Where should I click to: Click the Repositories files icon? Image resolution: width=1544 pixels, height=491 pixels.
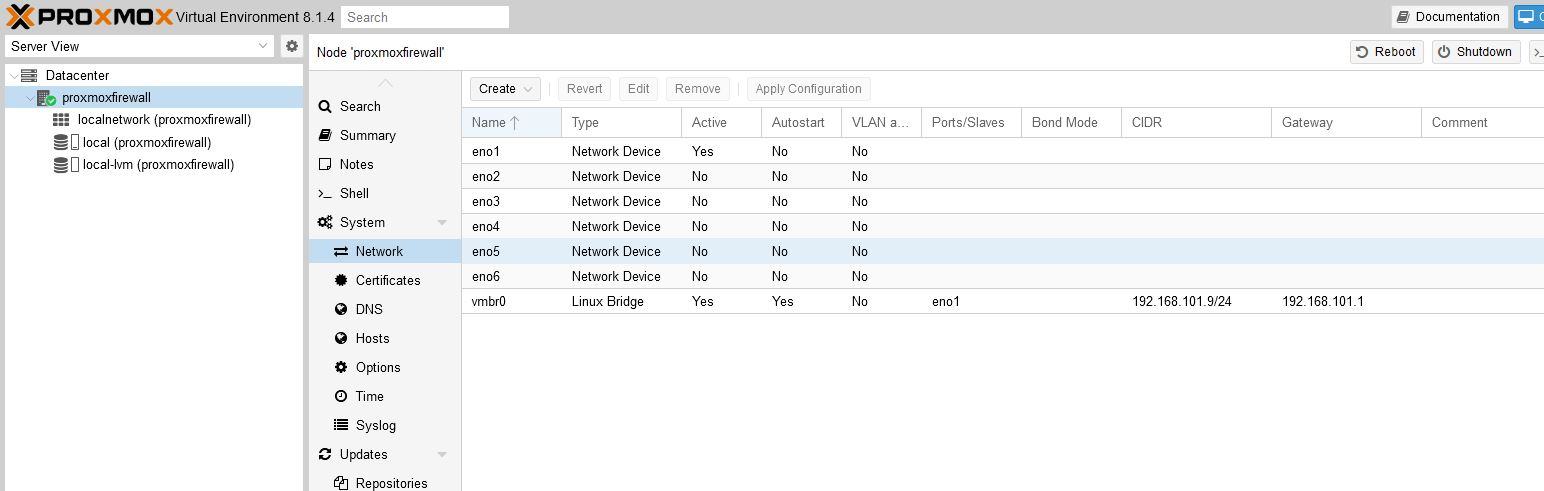coord(341,484)
